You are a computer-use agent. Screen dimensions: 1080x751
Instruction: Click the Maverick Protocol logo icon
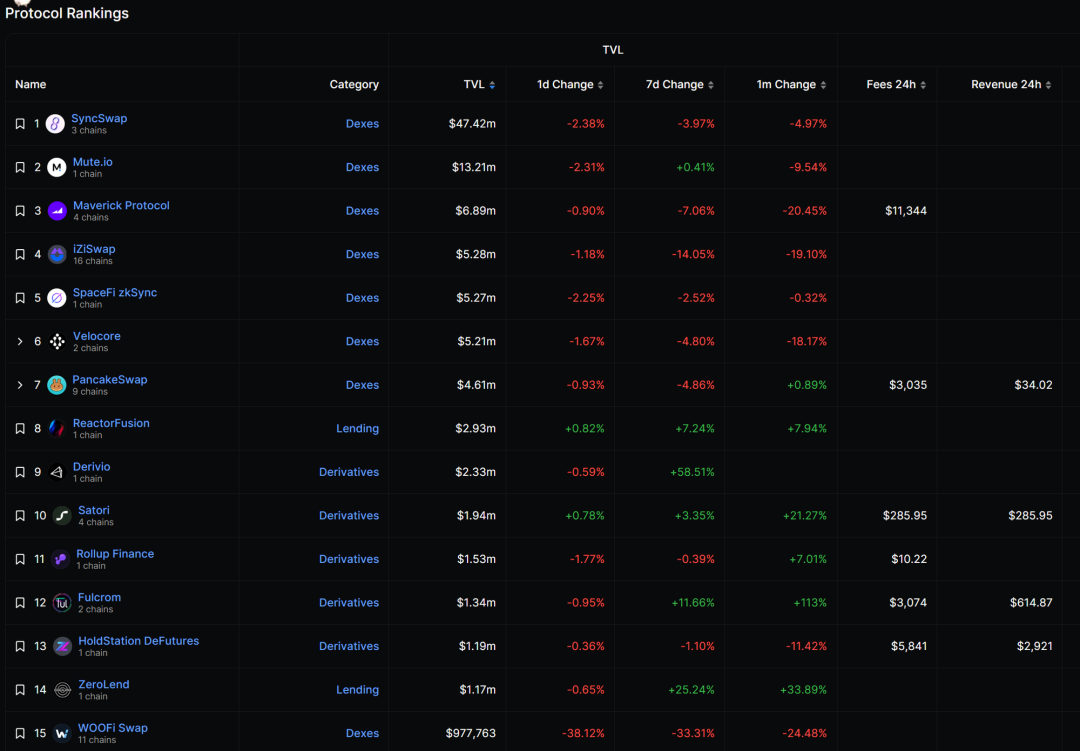click(x=57, y=211)
